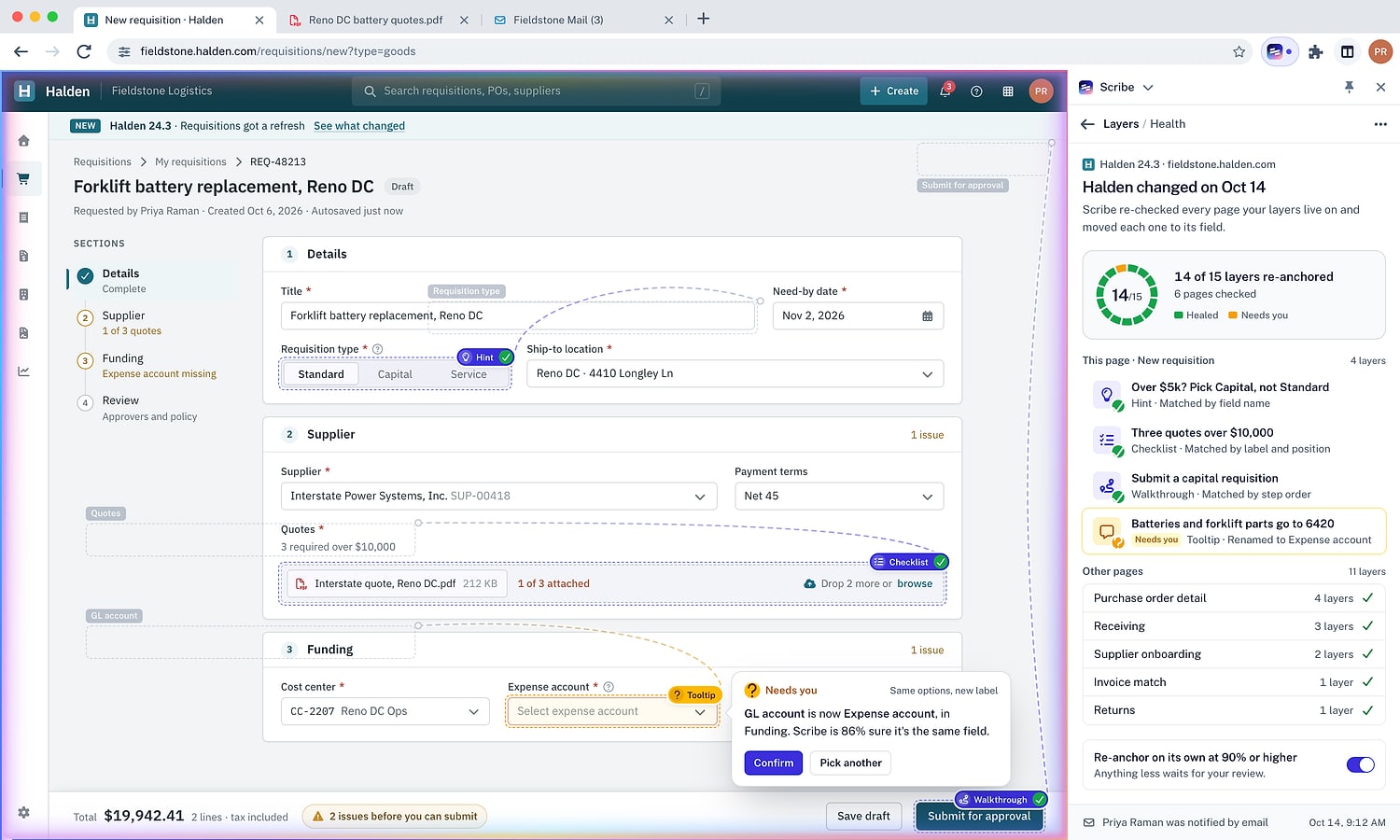Open a new browser tab
The width and height of the screenshot is (1400, 840).
click(x=704, y=19)
